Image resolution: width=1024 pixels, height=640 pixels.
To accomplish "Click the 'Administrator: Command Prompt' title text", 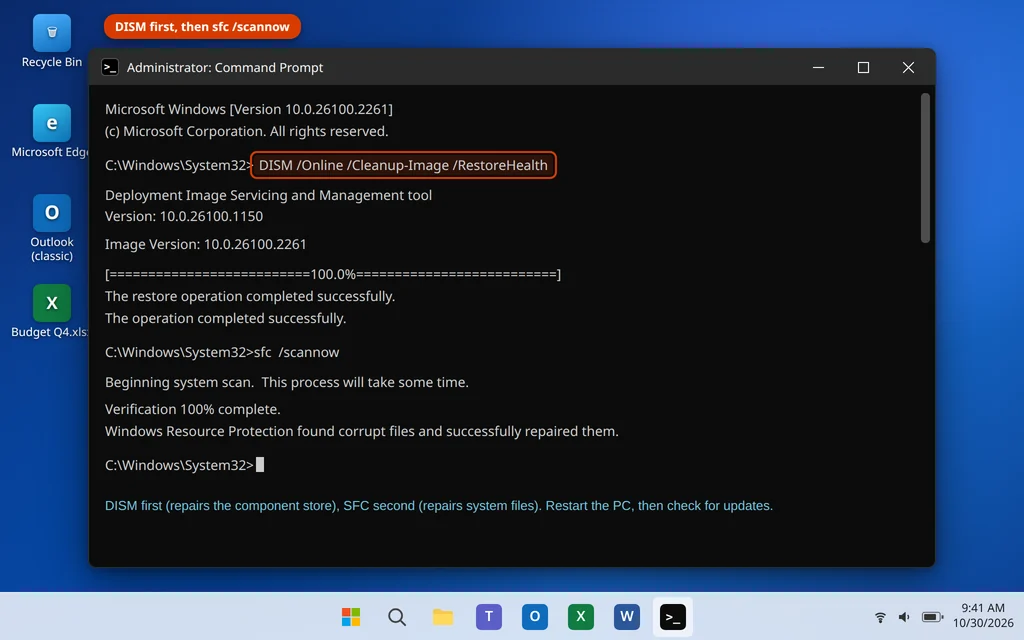I will point(225,67).
